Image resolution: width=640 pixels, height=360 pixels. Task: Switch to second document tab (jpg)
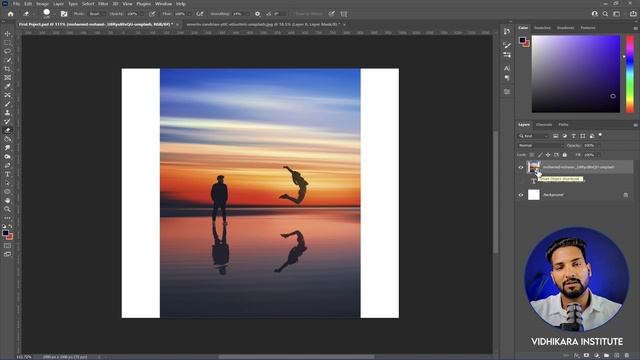[262, 24]
